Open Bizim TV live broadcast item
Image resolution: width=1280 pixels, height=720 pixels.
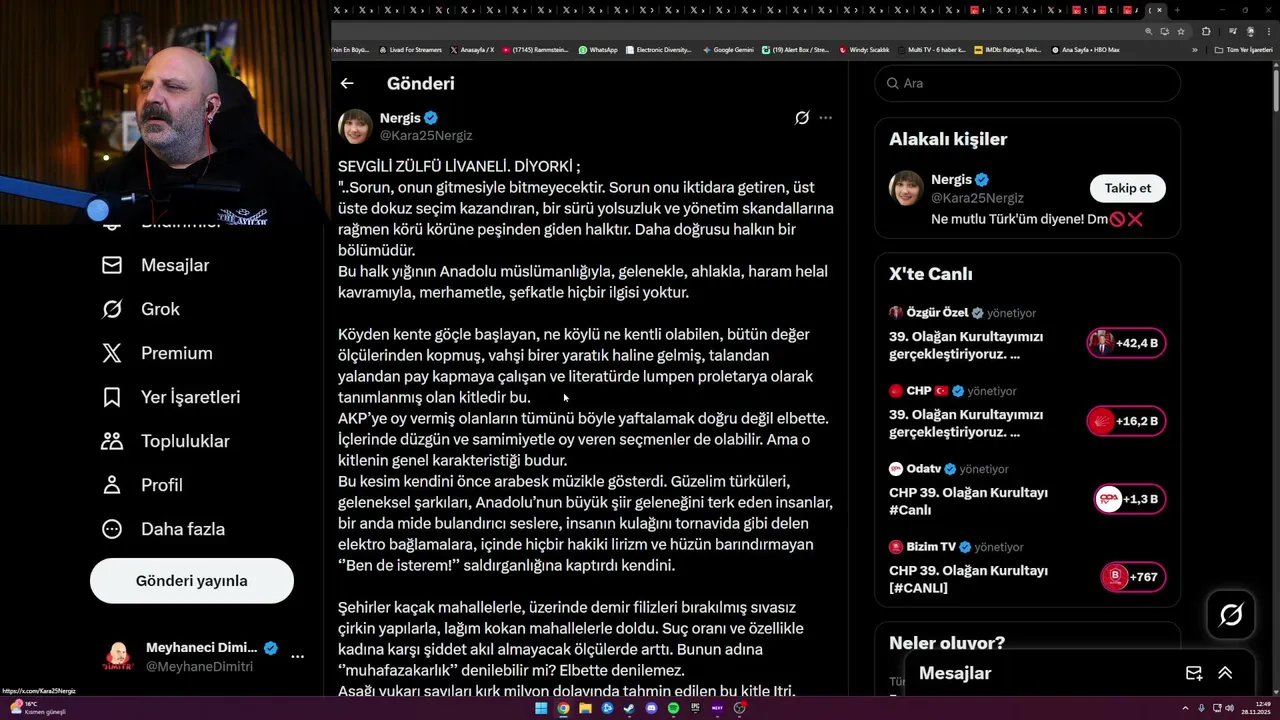1028,567
